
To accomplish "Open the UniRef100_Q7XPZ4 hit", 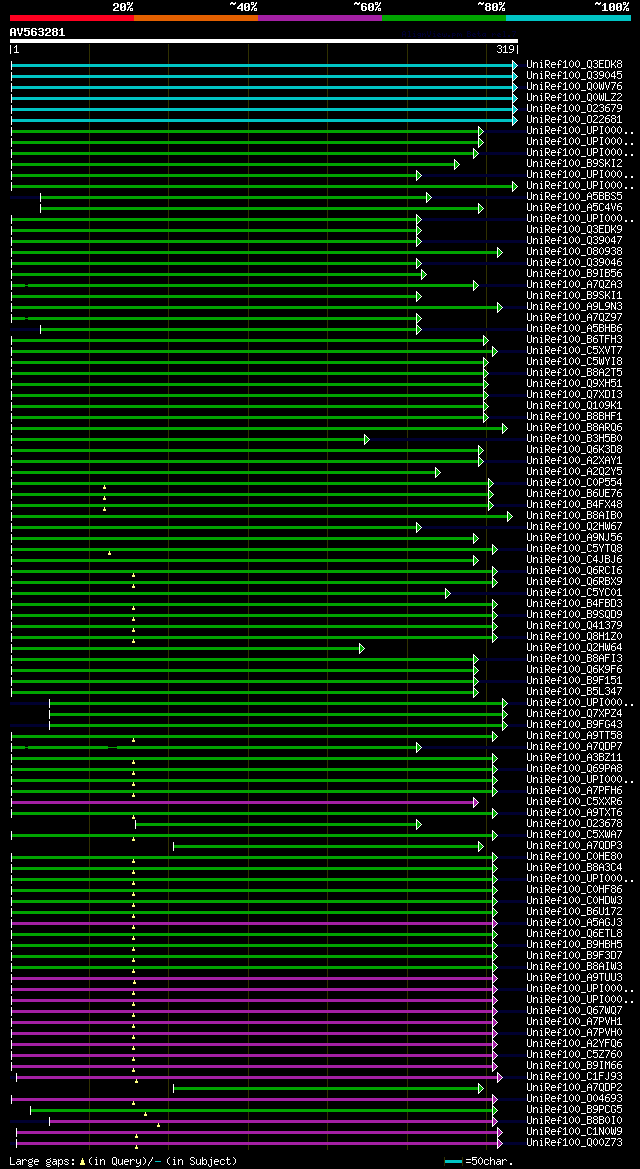I will coord(574,714).
